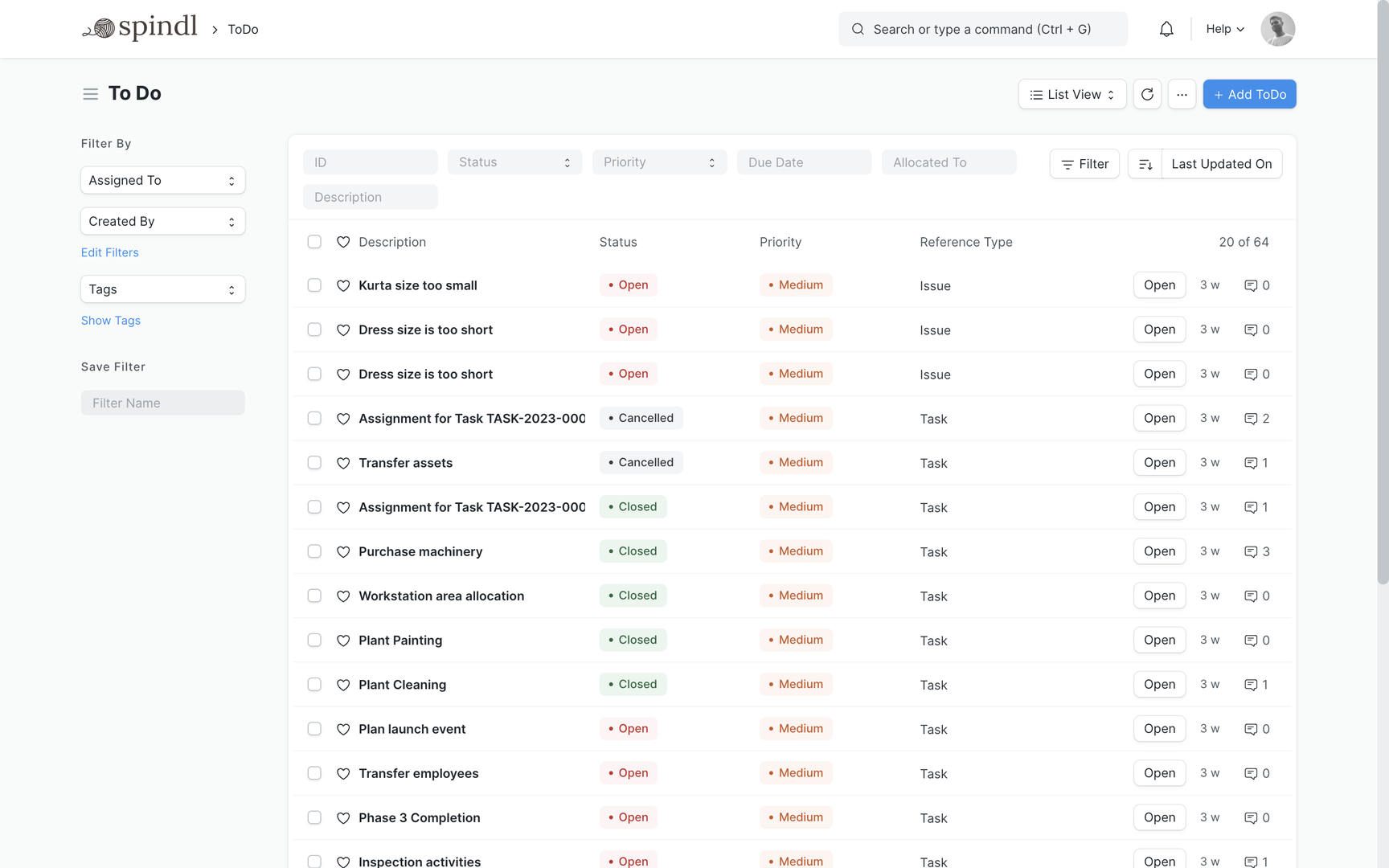Screen dimensions: 1389x868
Task: Open the Edit Filters link
Action: (x=109, y=252)
